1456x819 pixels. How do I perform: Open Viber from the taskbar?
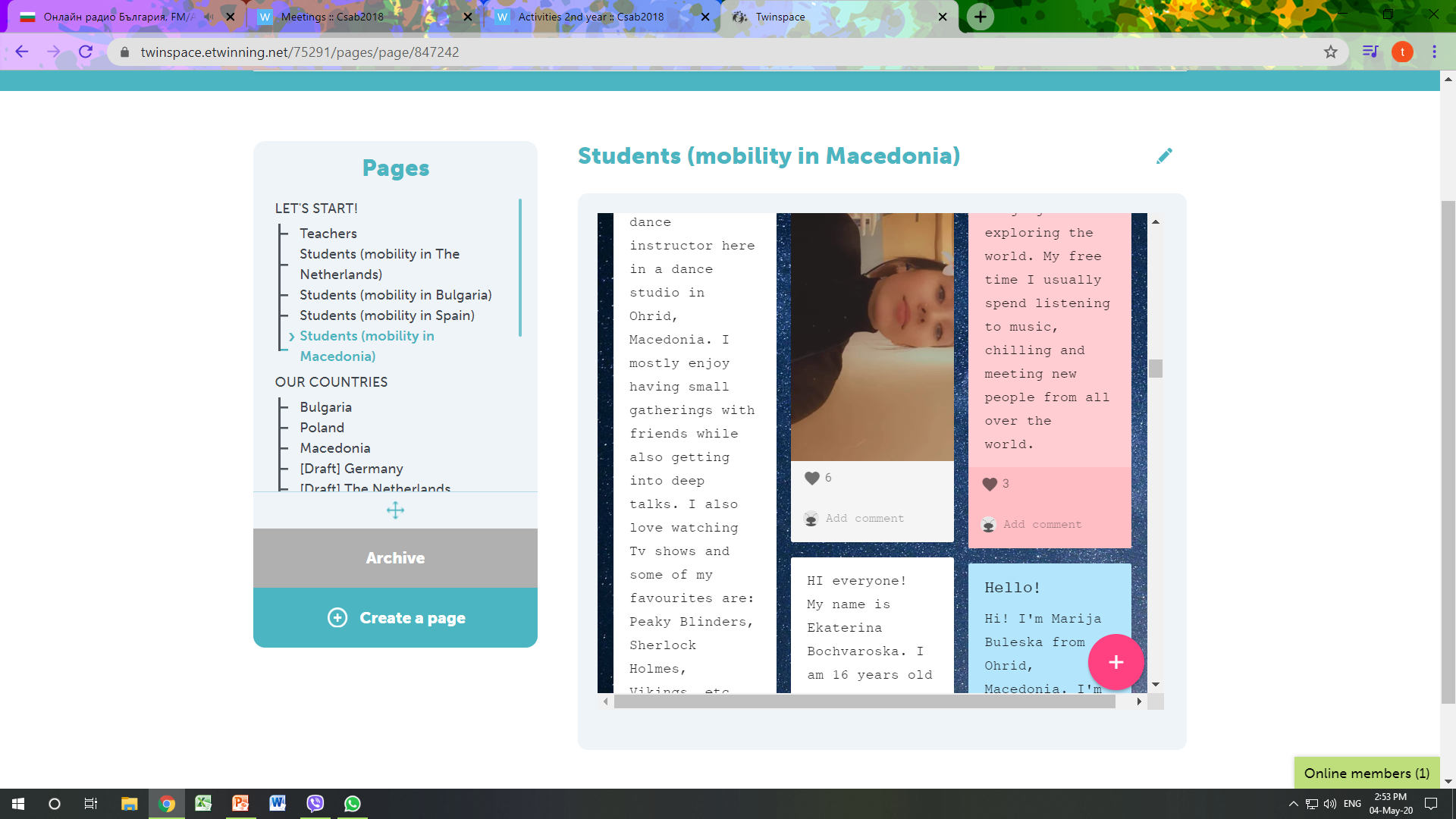point(315,803)
